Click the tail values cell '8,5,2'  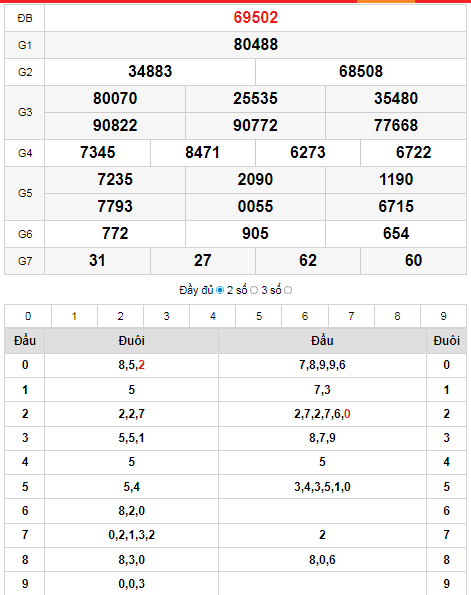pos(132,365)
